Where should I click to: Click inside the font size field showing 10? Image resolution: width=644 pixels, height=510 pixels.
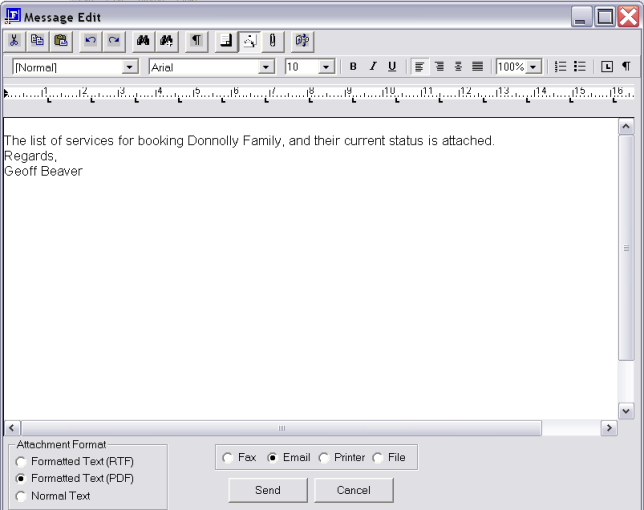302,67
